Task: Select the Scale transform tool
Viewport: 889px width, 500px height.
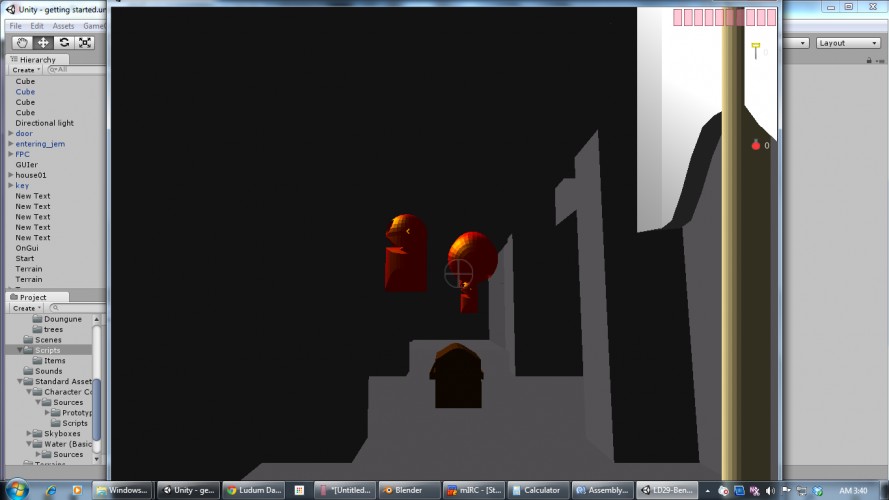Action: coord(85,43)
